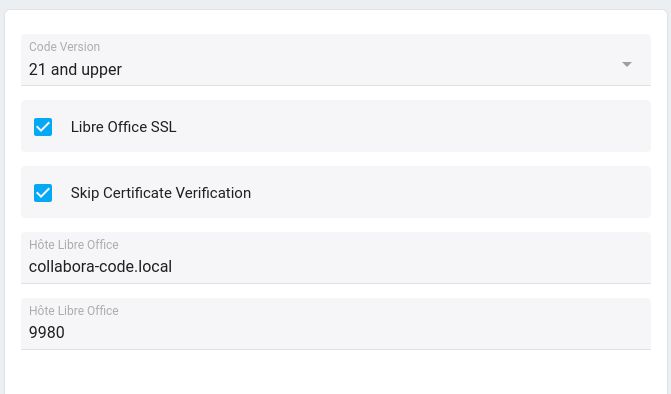Viewport: 671px width, 394px height.
Task: Click the blue checkmark beside Skip Certificate
Action: 43,193
